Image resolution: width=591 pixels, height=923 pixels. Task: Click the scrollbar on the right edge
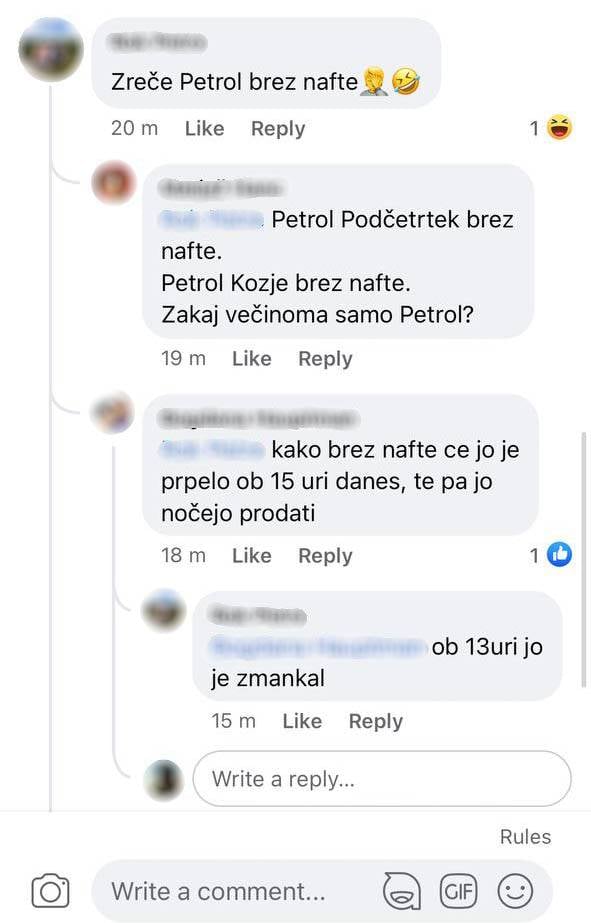(583, 559)
